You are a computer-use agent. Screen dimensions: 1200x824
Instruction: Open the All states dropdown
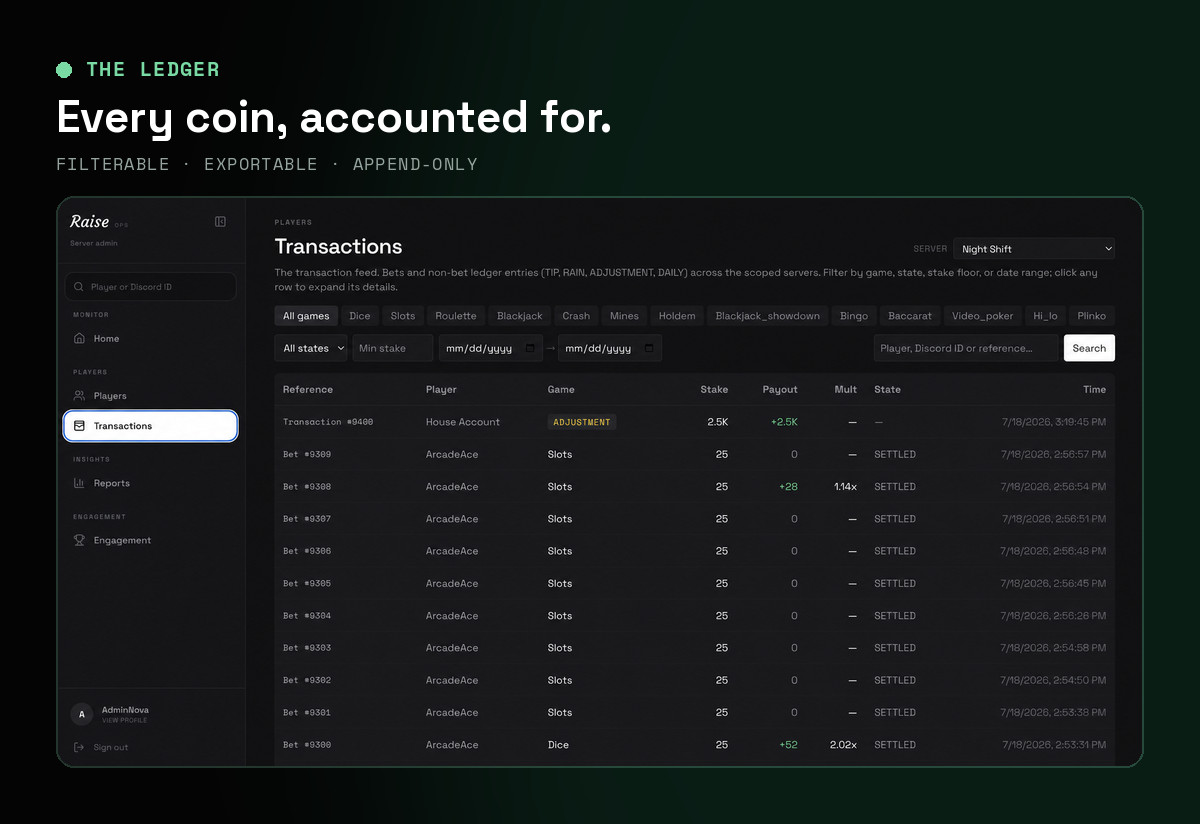[311, 348]
